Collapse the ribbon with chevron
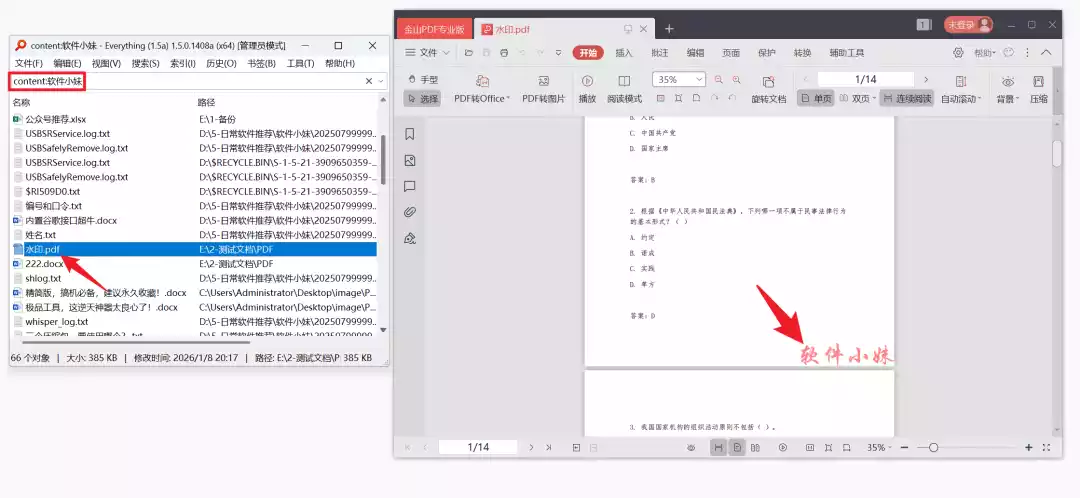This screenshot has width=1080, height=498. click(1046, 52)
